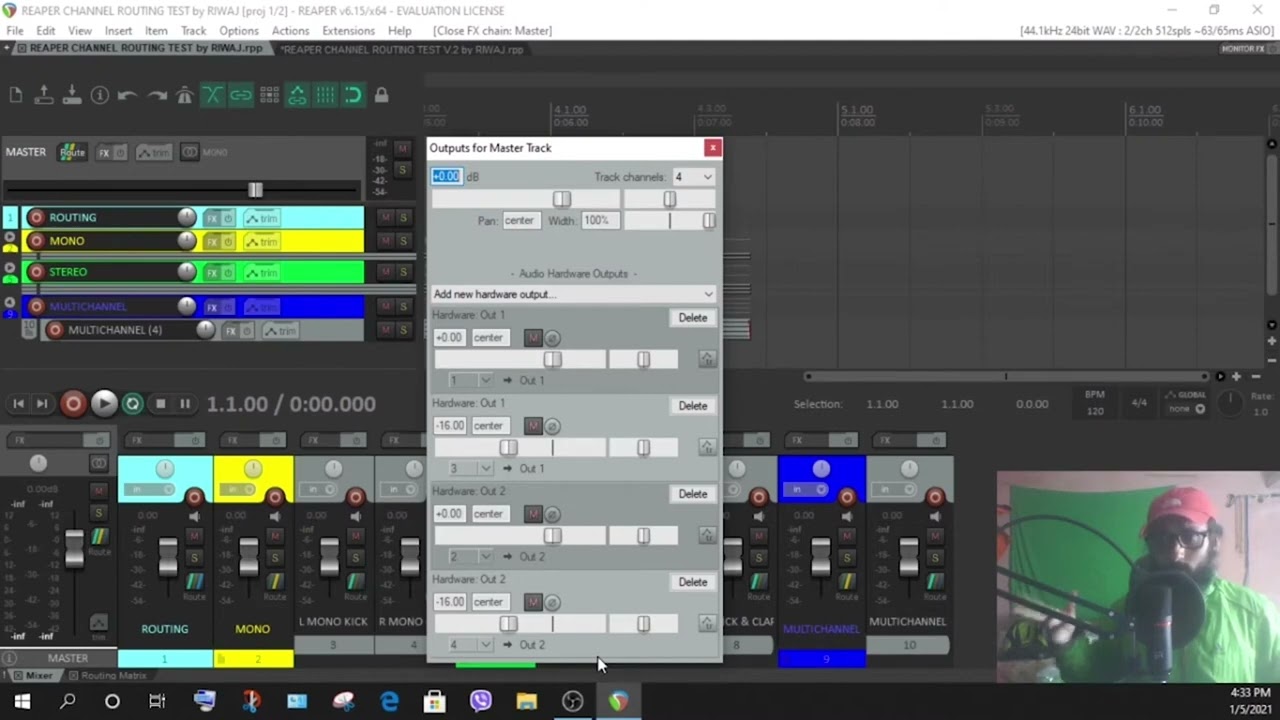Screen dimensions: 1280x720
Task: Mute the STEREO track in track panel
Action: 385,272
